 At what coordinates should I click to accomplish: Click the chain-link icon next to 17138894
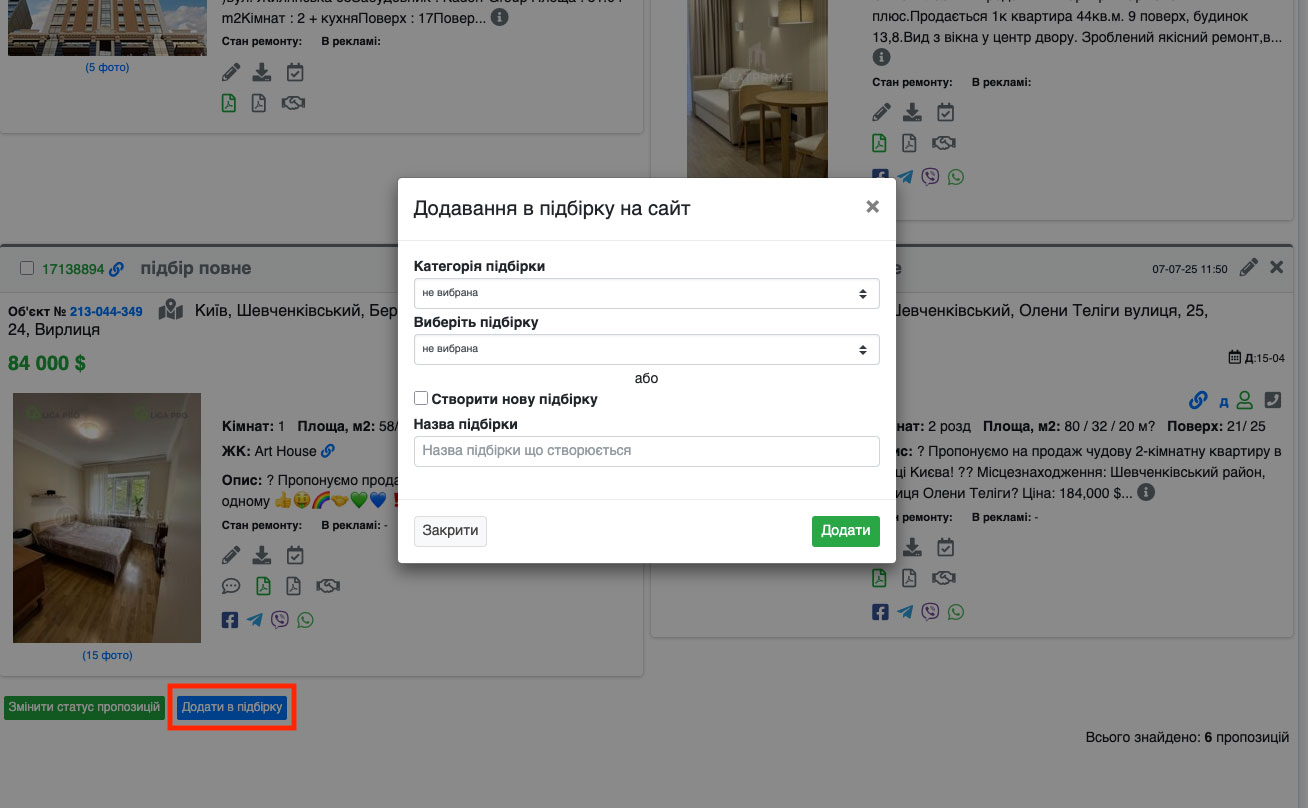click(117, 269)
